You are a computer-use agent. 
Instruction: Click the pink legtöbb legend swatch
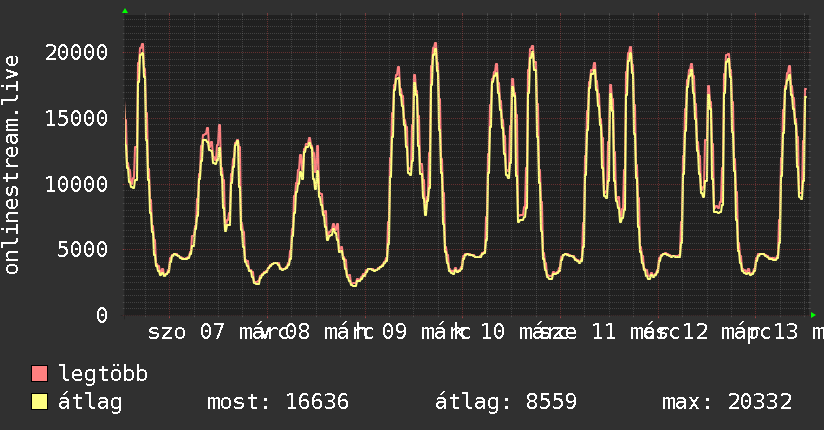pos(39,374)
